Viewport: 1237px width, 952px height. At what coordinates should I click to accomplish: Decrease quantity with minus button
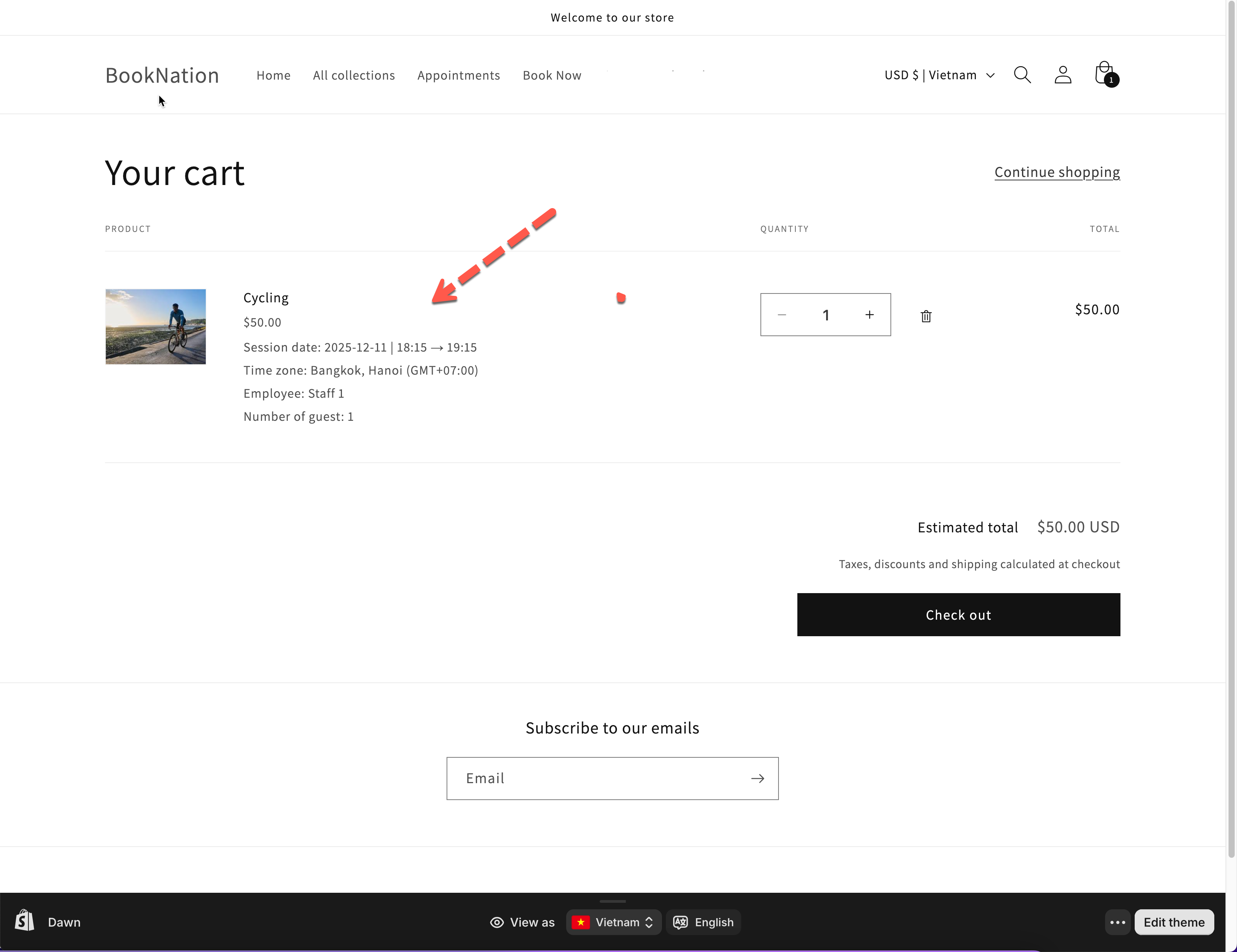tap(782, 315)
